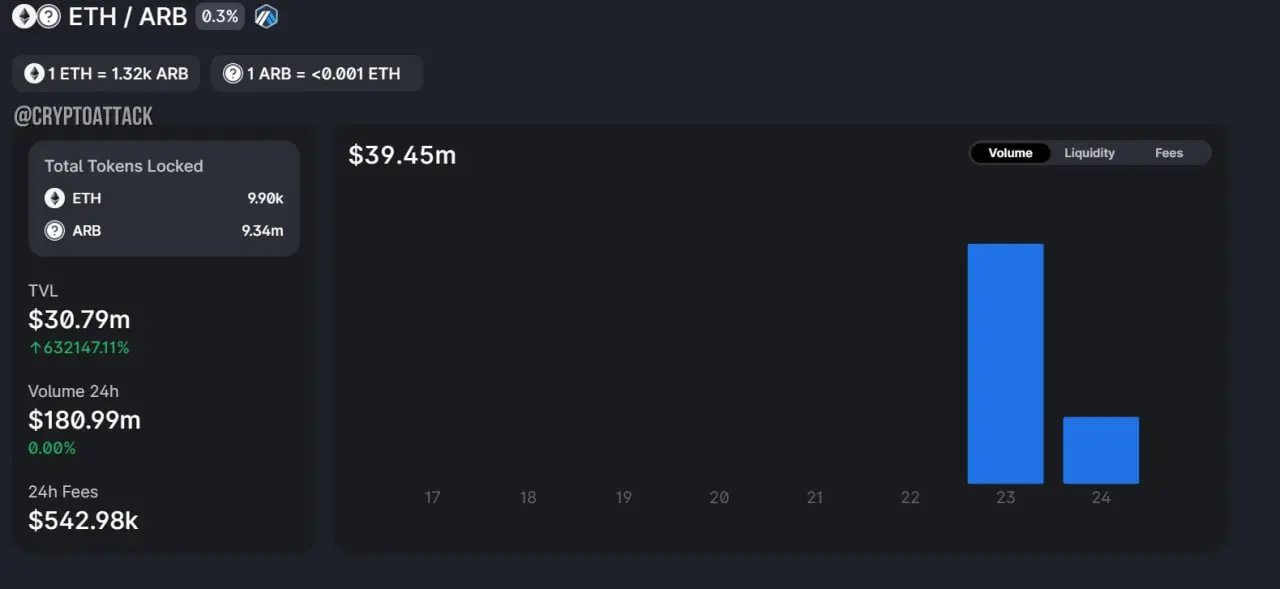Click the ETH icon under Total Tokens Locked
This screenshot has height=589, width=1280.
coord(55,198)
